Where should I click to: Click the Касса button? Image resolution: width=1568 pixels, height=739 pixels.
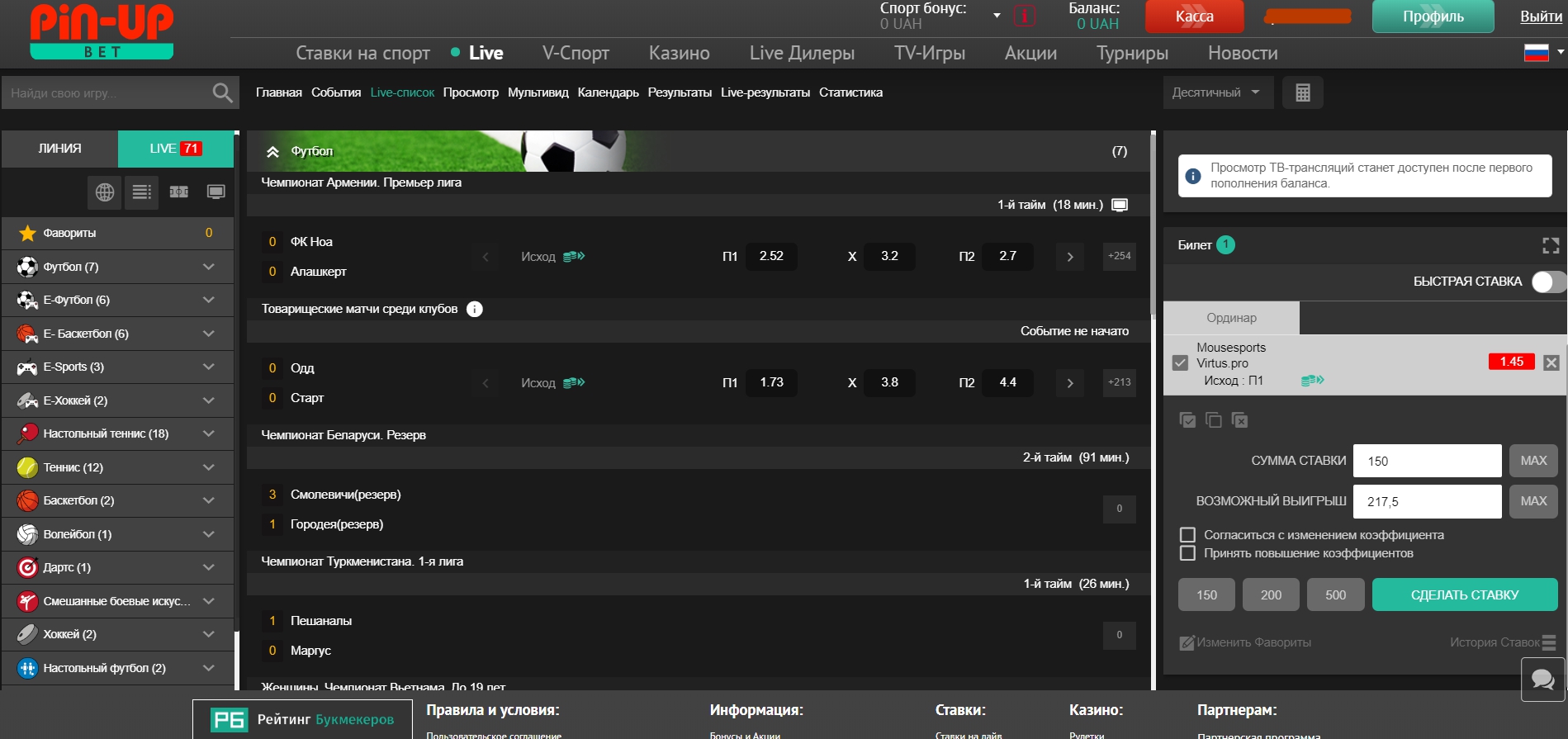[1194, 17]
